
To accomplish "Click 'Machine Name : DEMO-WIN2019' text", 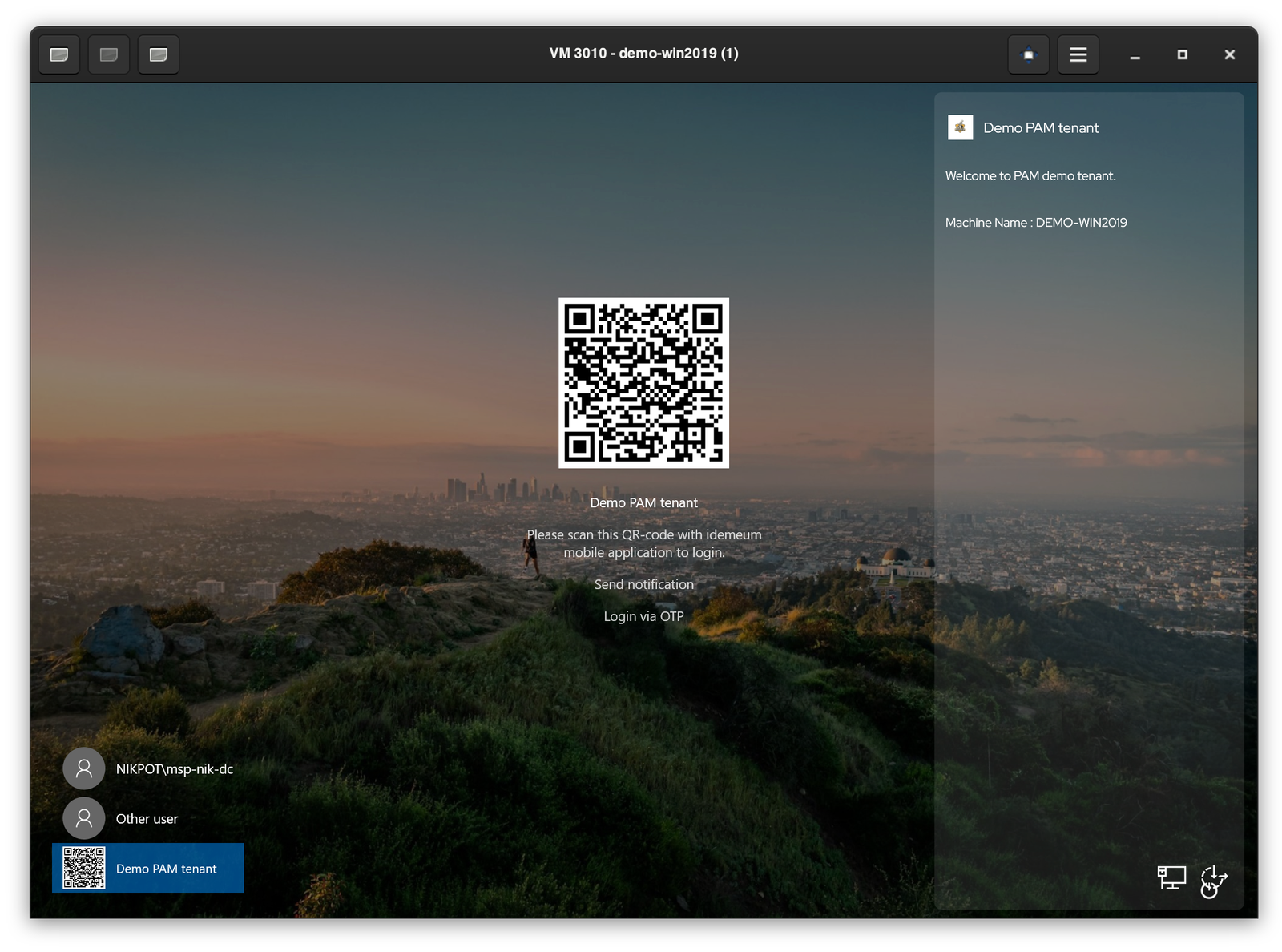I will tap(1036, 223).
